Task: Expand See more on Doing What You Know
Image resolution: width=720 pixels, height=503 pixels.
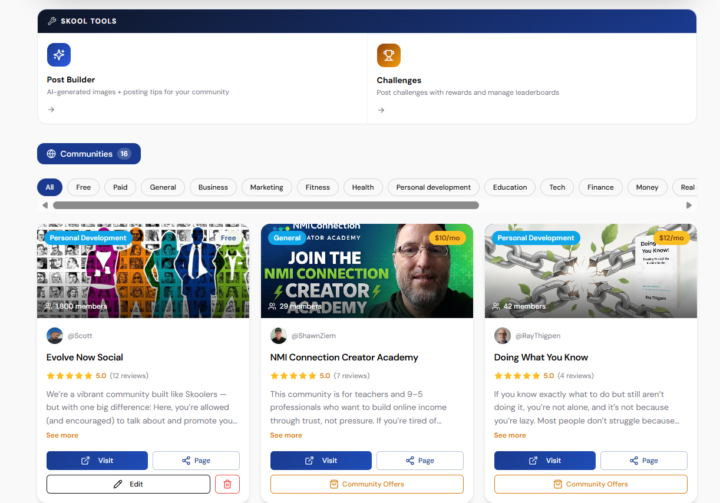Action: (x=510, y=435)
